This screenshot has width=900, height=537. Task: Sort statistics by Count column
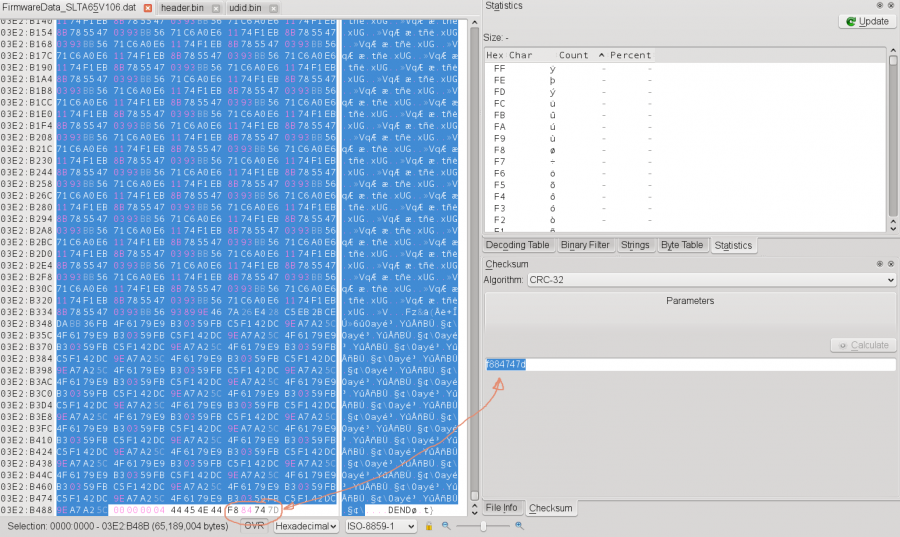point(573,55)
